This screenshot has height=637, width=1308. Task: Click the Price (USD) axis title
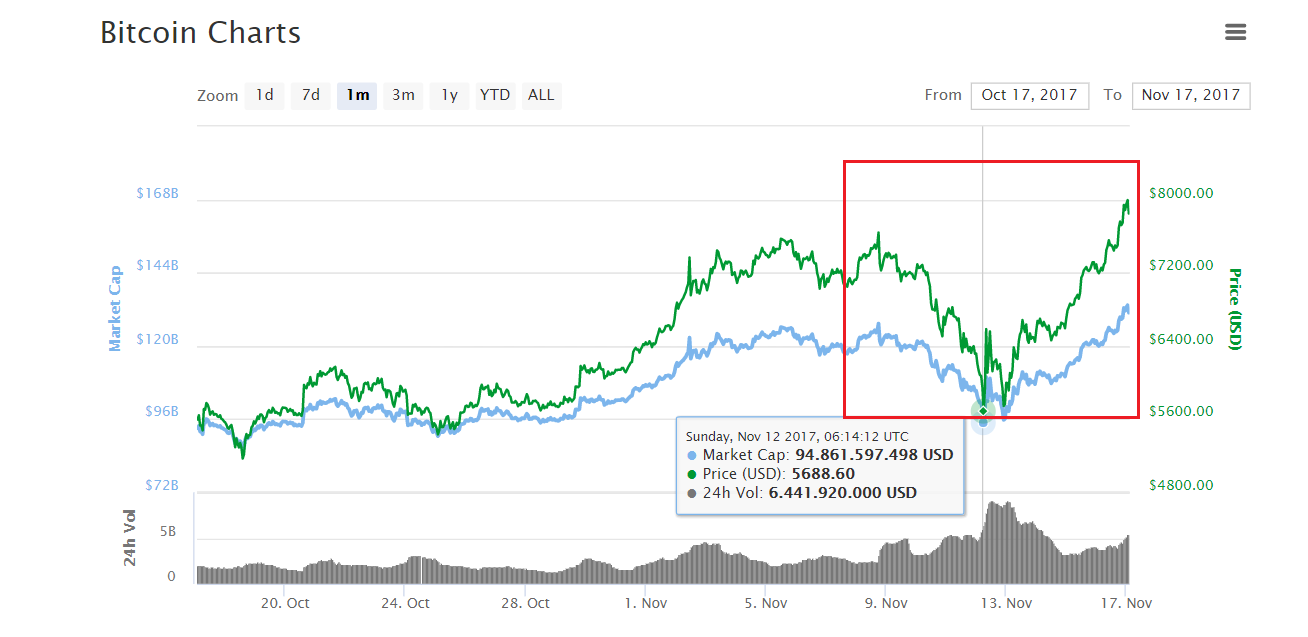click(1234, 309)
